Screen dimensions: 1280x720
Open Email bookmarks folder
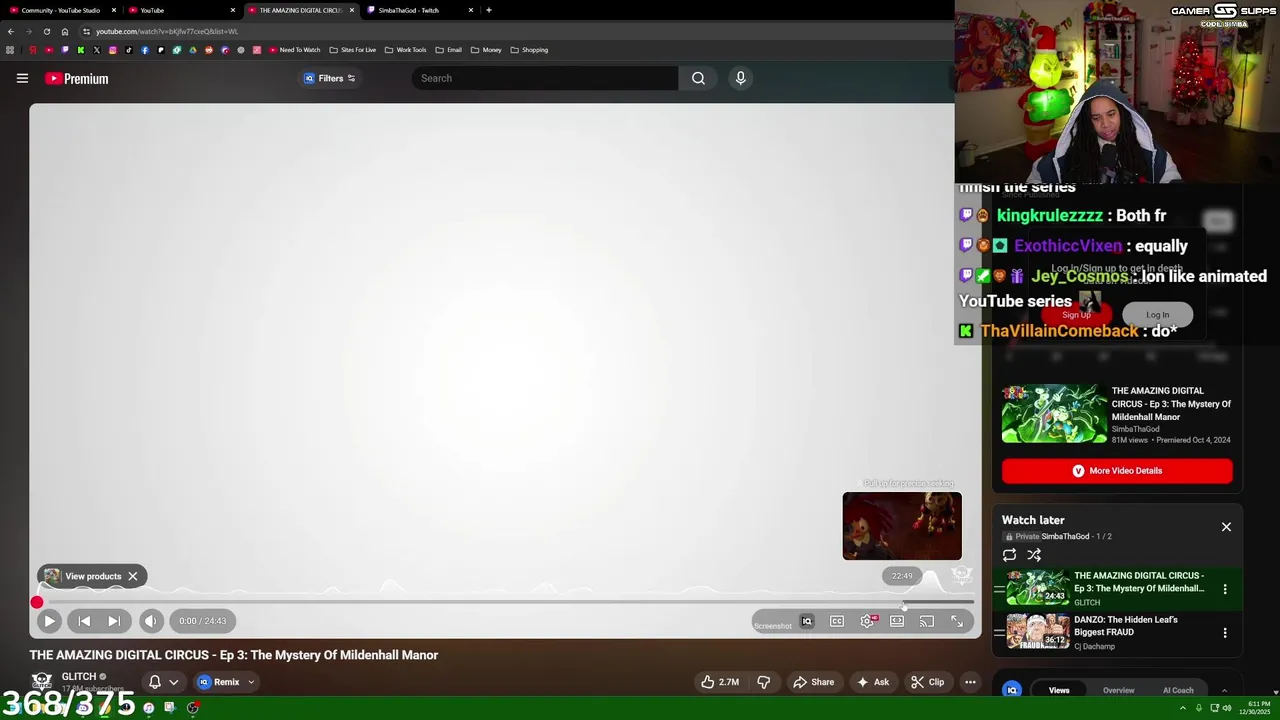(448, 50)
